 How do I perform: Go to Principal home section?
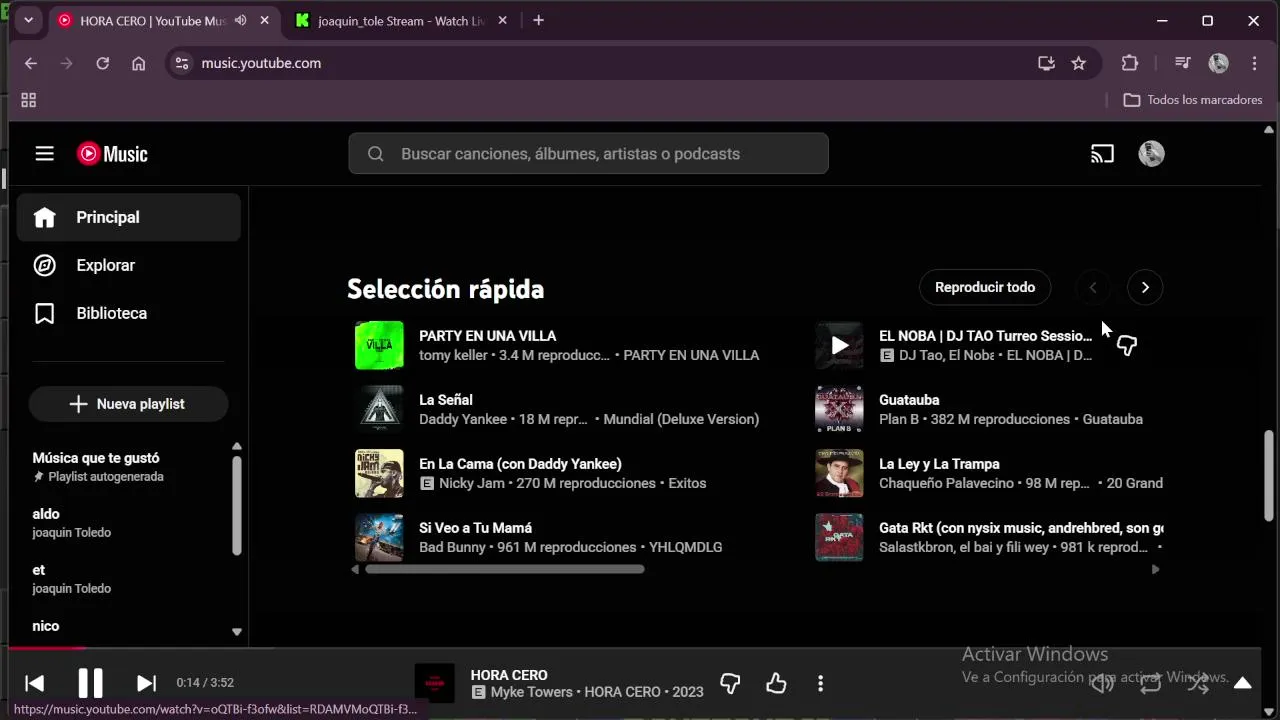pos(129,217)
